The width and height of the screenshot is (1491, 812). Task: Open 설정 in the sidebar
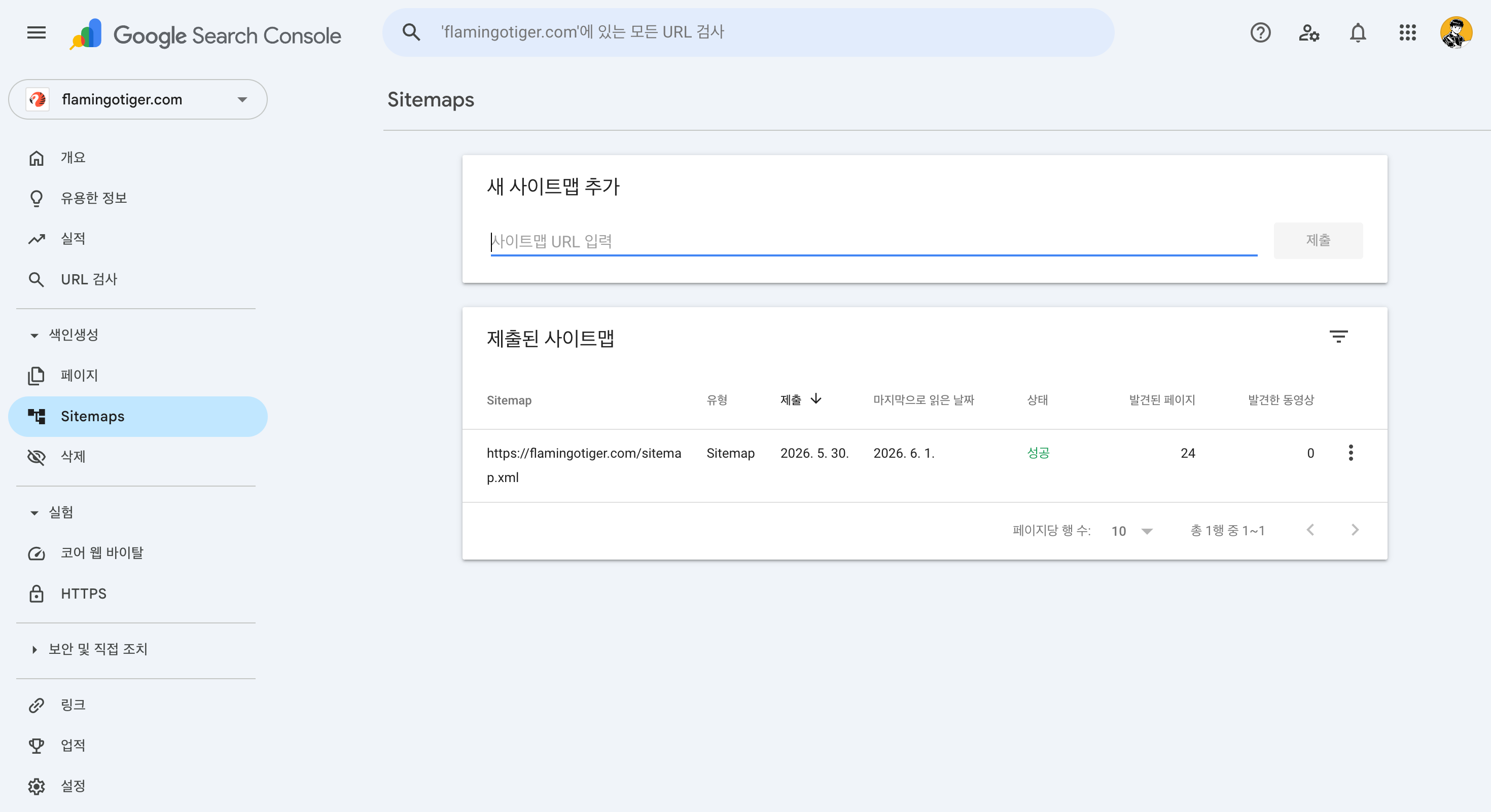click(138, 786)
